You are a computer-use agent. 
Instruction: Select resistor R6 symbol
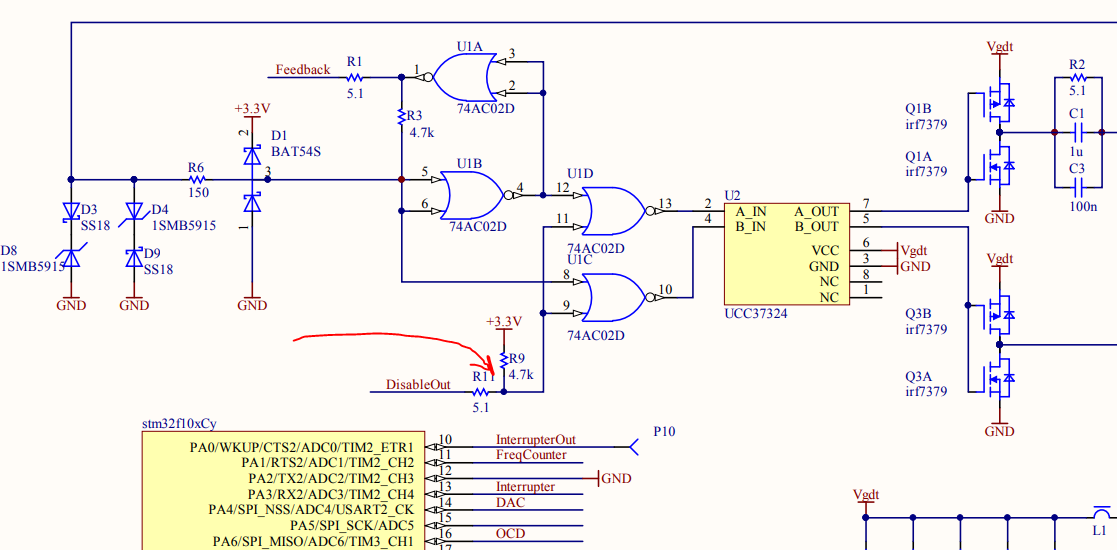click(x=197, y=181)
